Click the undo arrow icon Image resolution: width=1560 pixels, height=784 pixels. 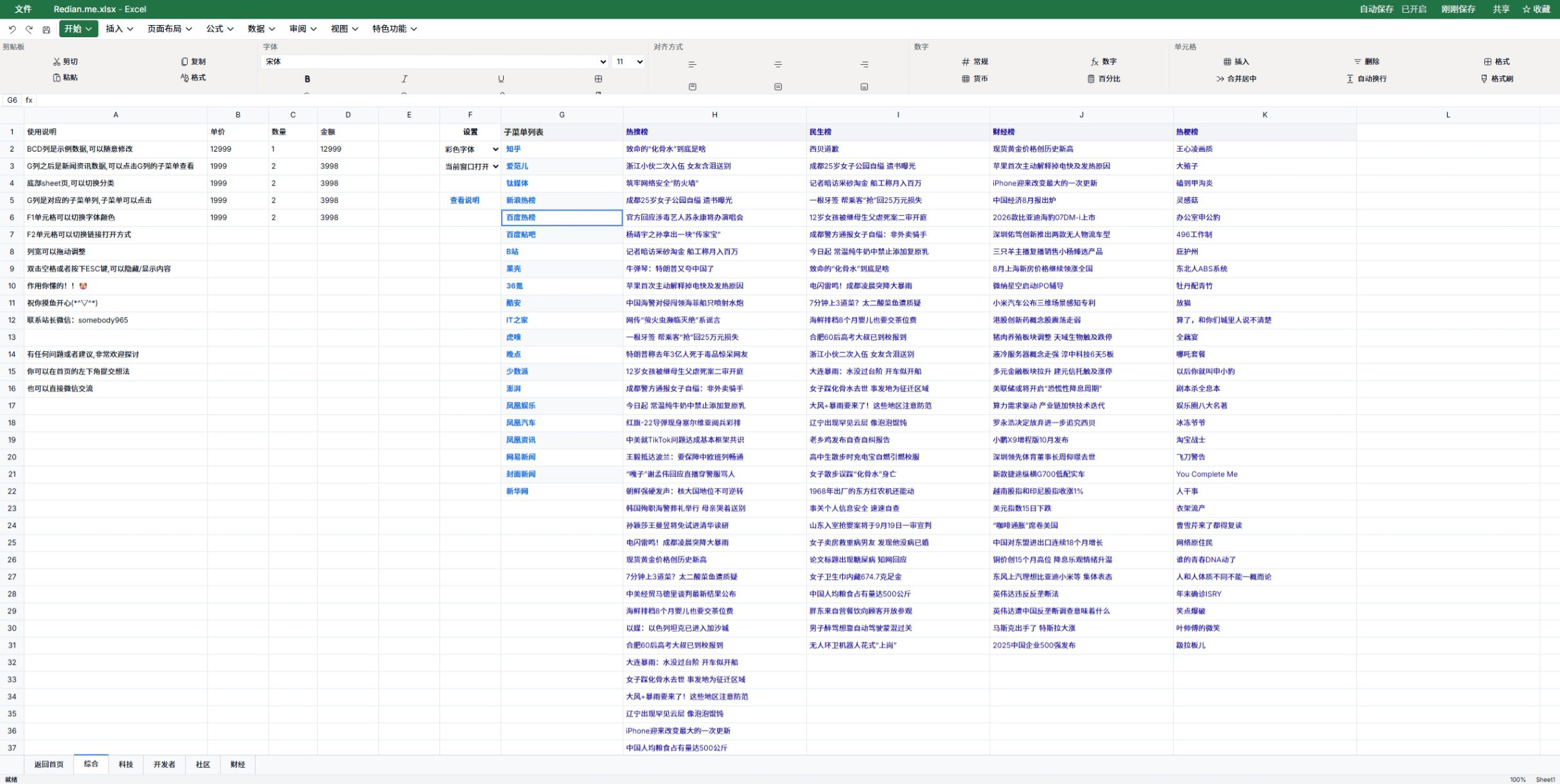(x=12, y=29)
